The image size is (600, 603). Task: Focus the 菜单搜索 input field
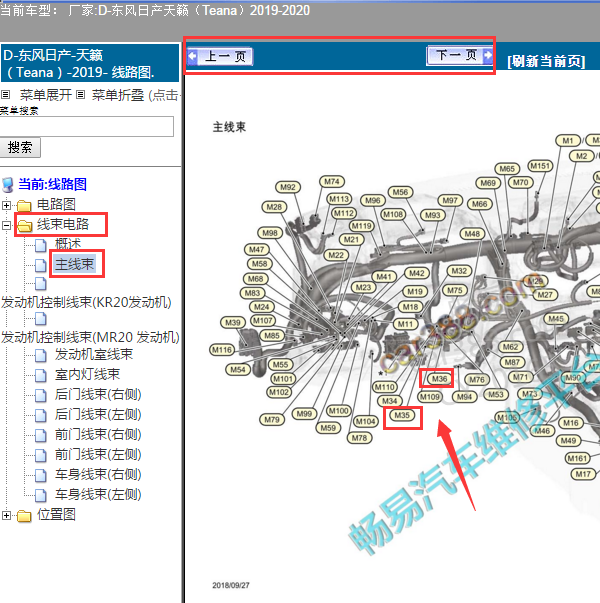87,126
